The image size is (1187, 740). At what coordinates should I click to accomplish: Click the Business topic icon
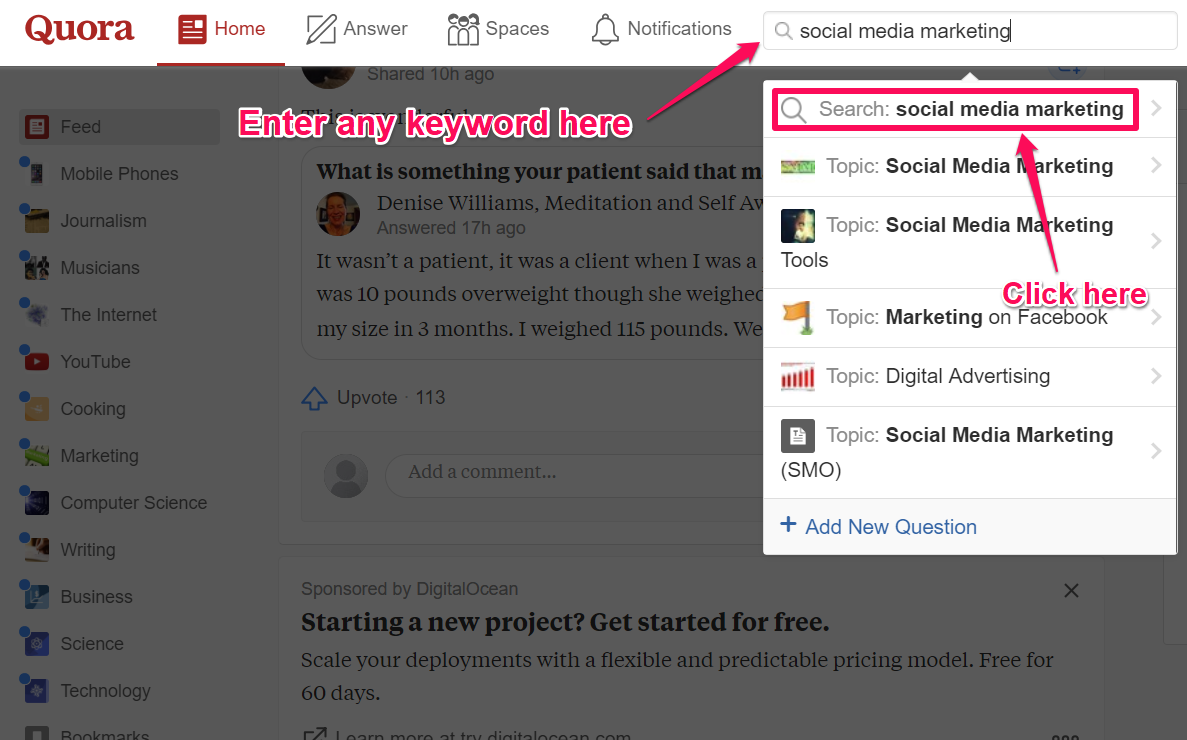click(36, 596)
